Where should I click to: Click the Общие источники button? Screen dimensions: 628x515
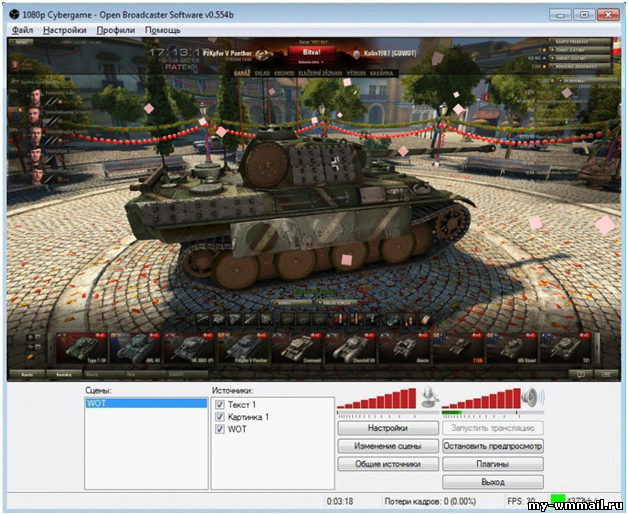[x=388, y=464]
